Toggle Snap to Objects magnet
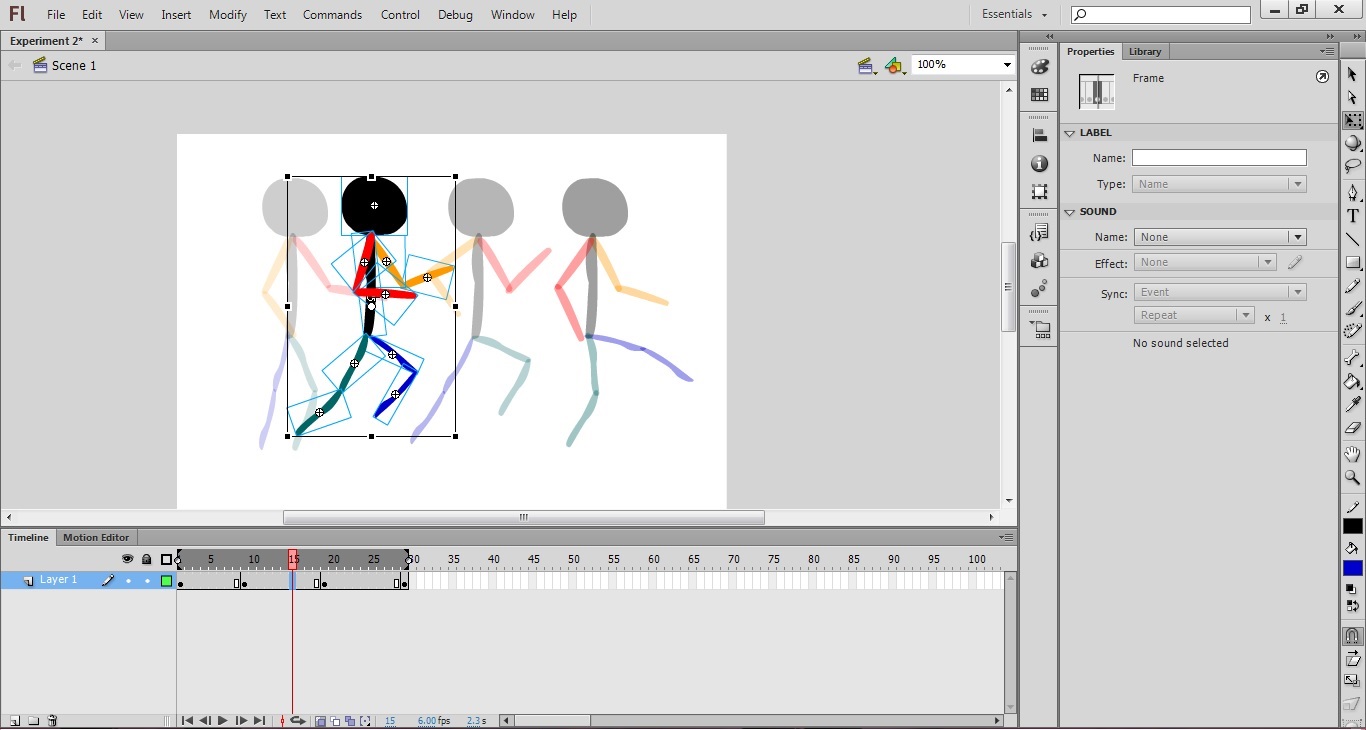 point(1352,636)
